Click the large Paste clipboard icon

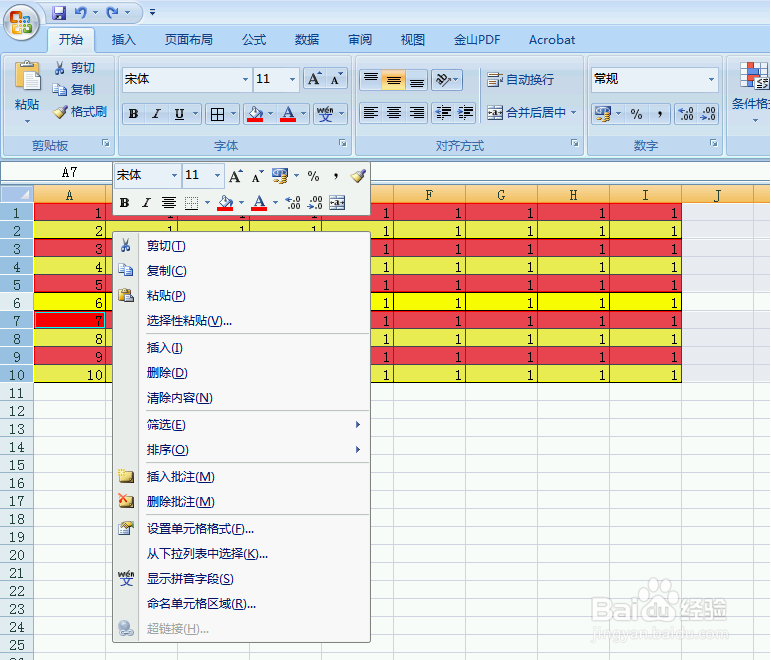coord(28,76)
